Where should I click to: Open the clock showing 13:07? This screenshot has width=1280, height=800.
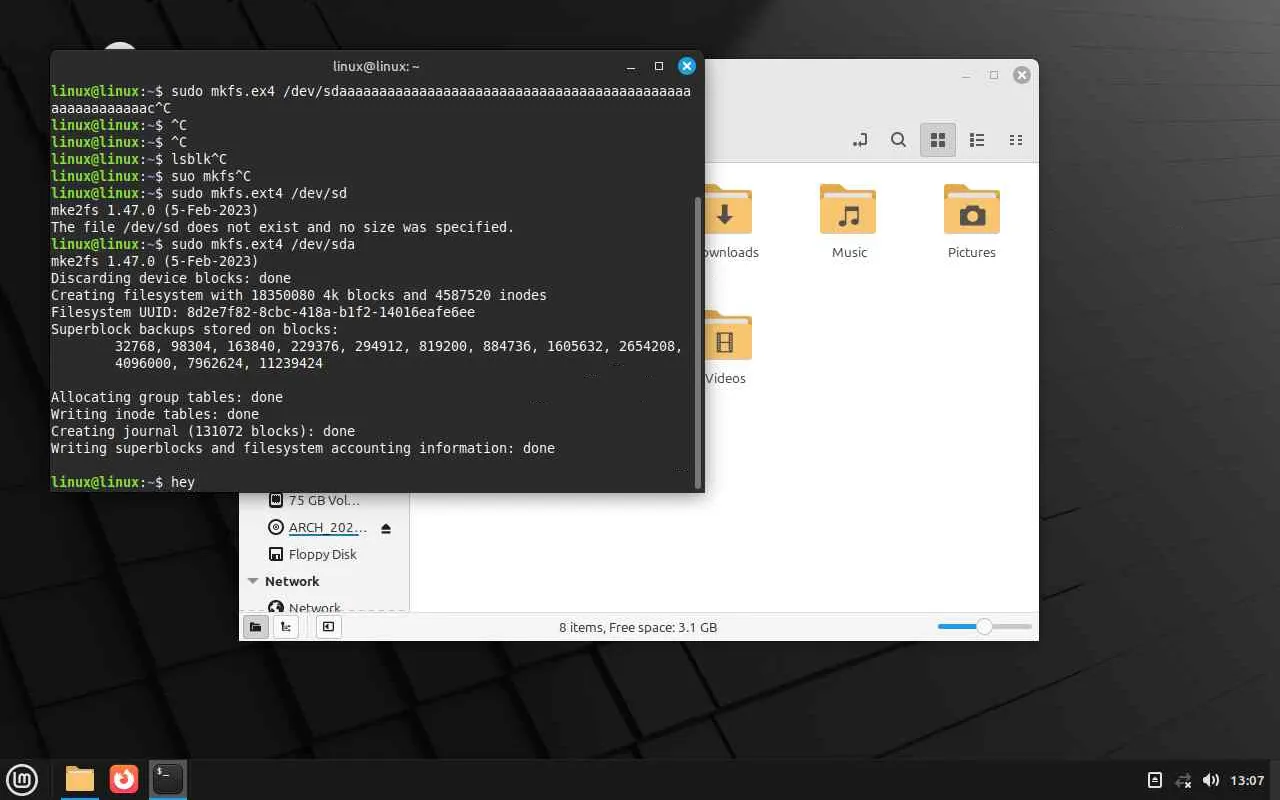click(x=1247, y=780)
